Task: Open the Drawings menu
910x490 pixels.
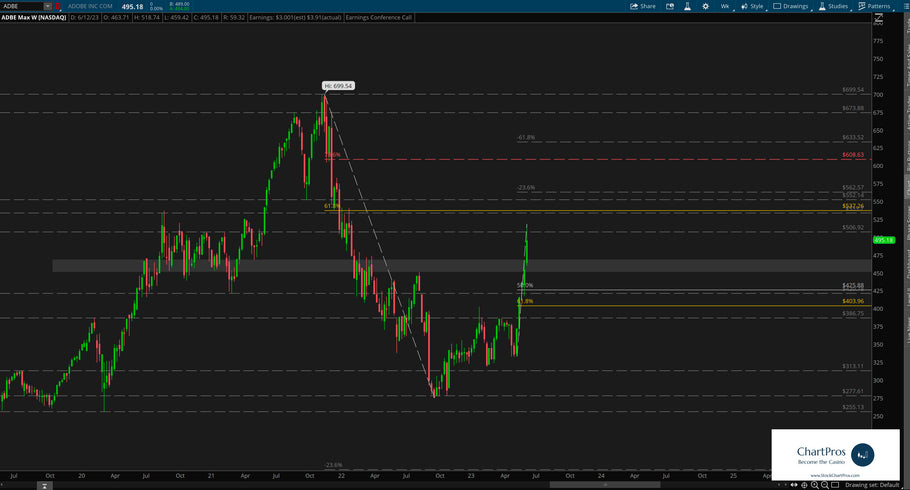Action: (x=791, y=6)
